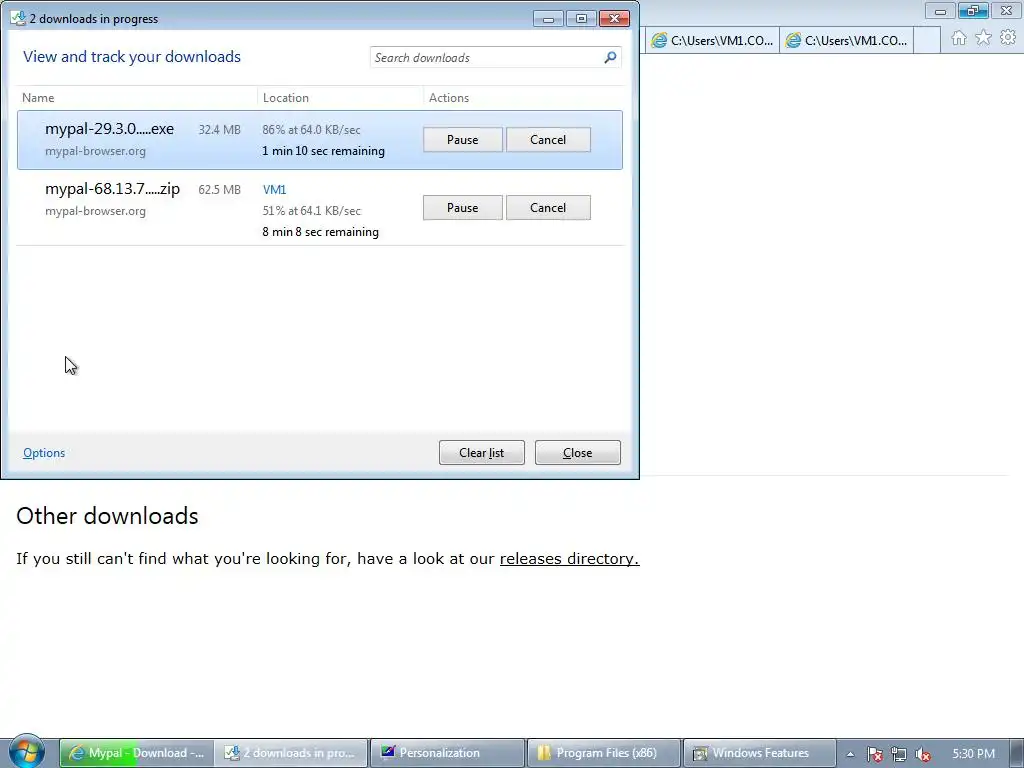Switch to Mypal - Download taskbar item

136,753
